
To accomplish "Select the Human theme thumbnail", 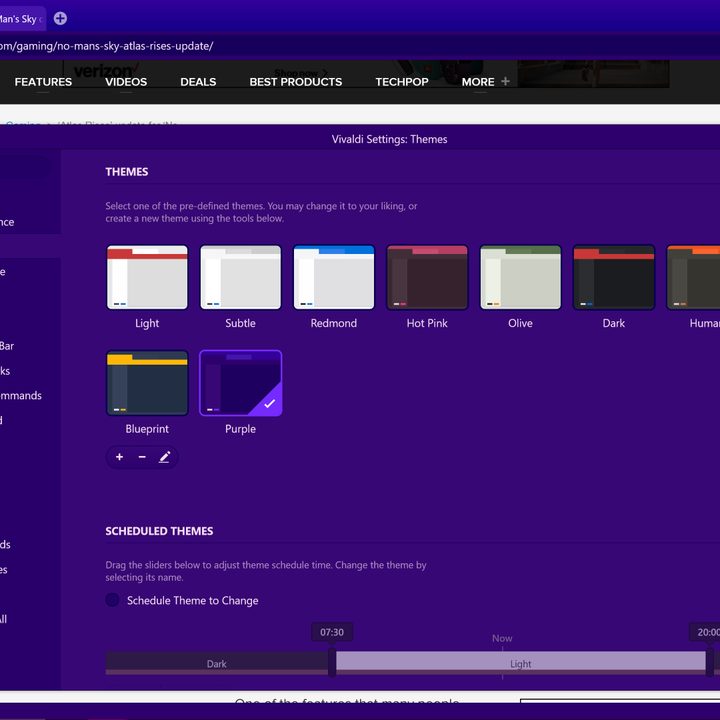I will tap(693, 277).
